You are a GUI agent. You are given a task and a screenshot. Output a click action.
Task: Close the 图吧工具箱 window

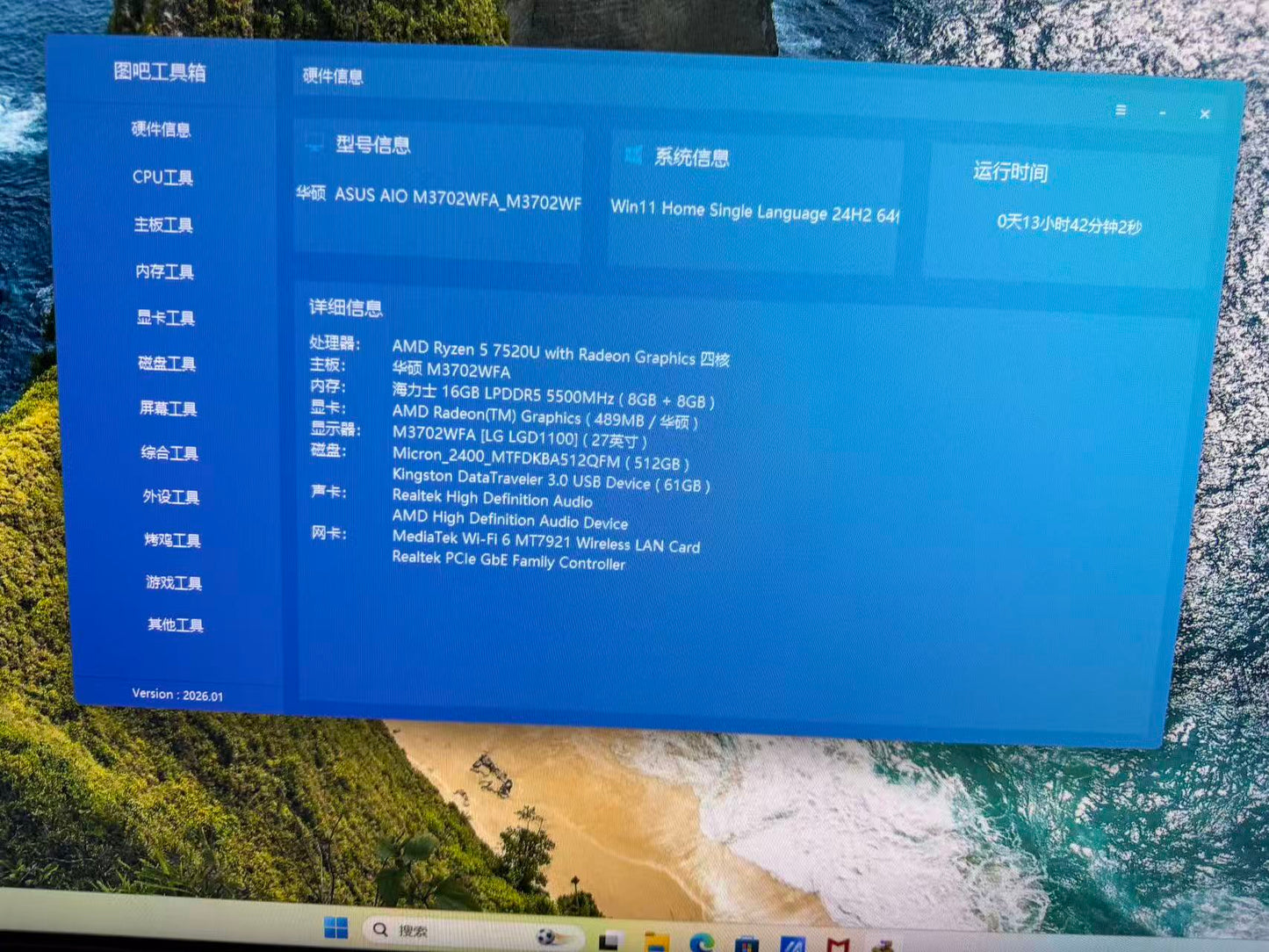click(1205, 114)
